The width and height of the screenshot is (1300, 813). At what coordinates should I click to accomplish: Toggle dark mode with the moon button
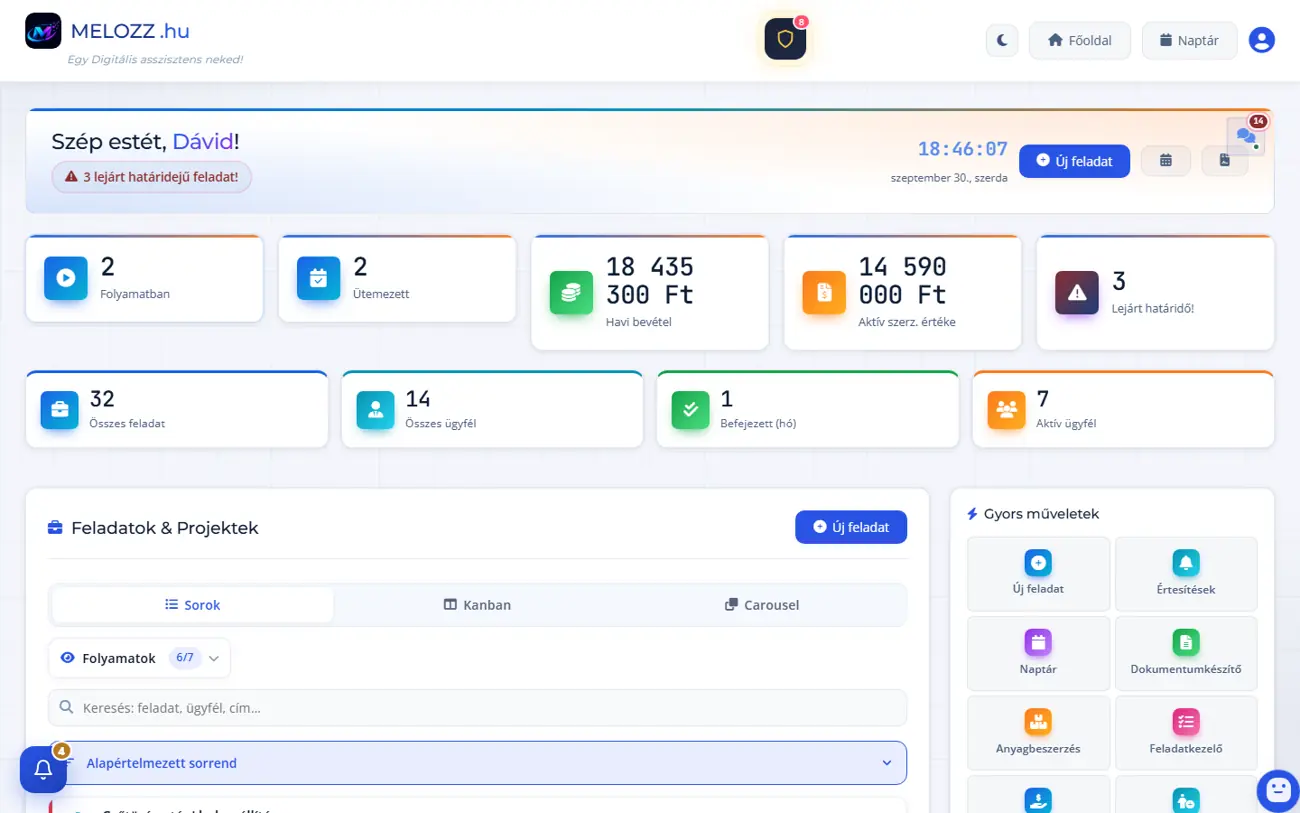1002,41
